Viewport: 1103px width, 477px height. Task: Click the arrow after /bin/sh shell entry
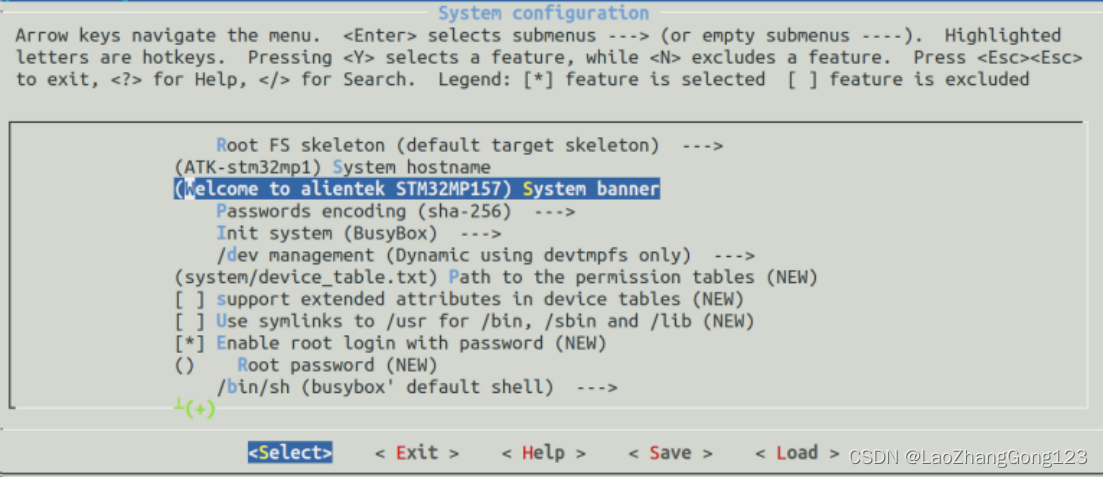(x=597, y=388)
